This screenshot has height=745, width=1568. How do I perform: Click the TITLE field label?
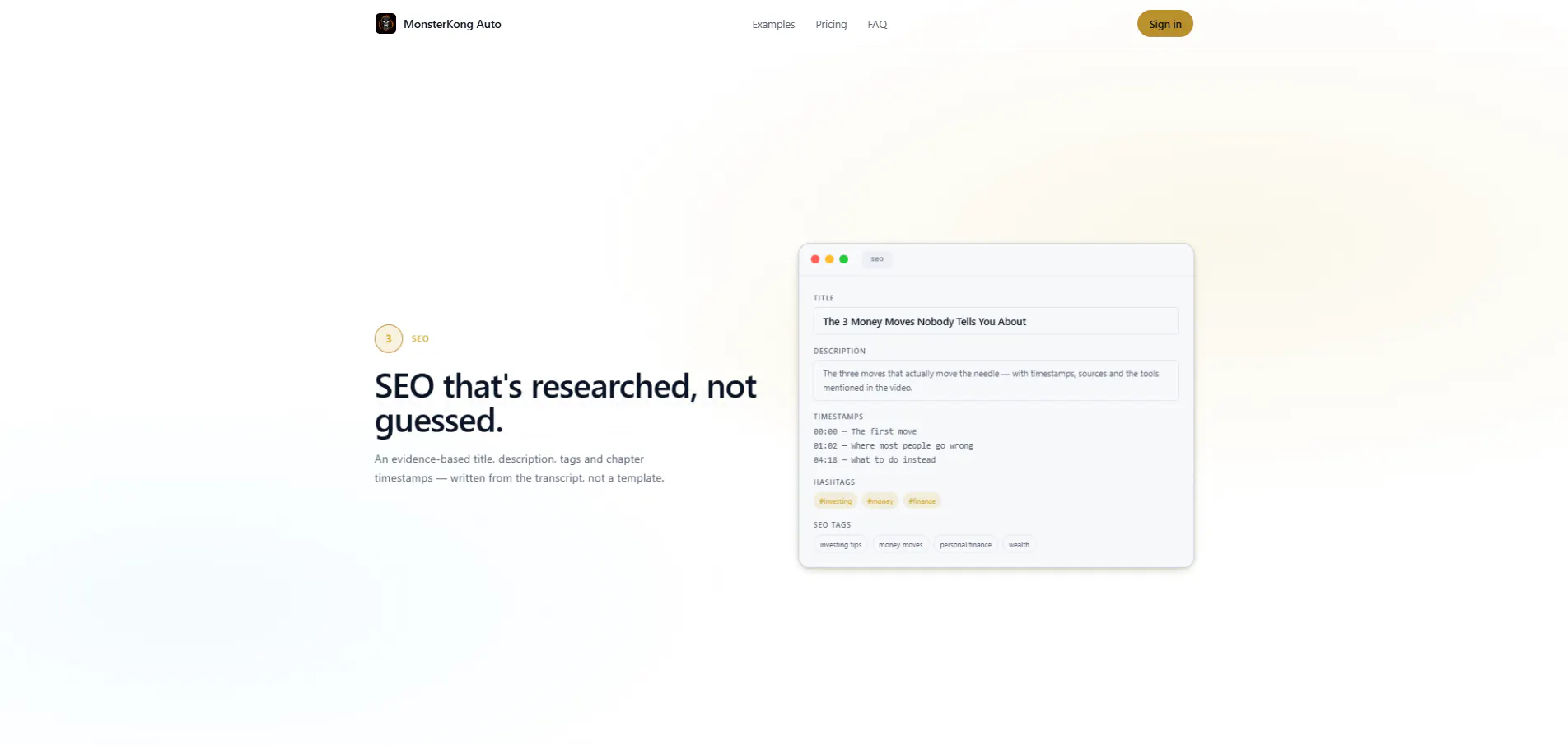824,298
